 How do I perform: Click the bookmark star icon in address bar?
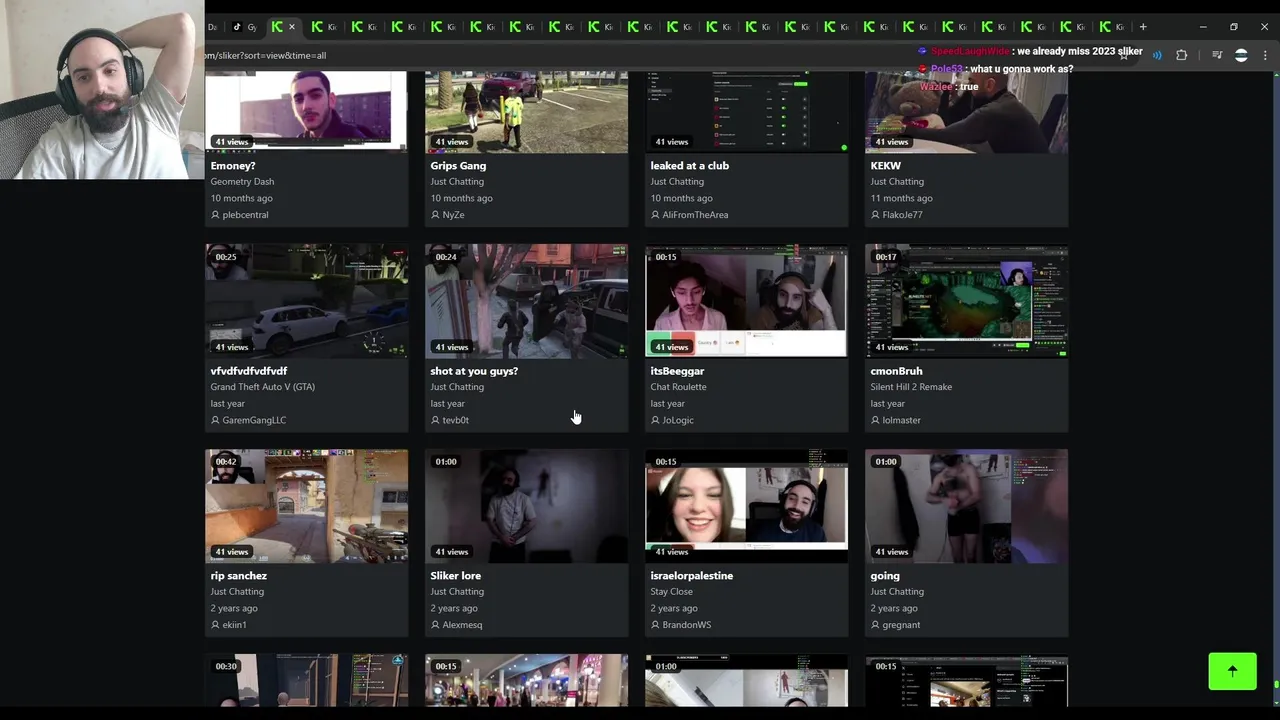click(x=1124, y=55)
